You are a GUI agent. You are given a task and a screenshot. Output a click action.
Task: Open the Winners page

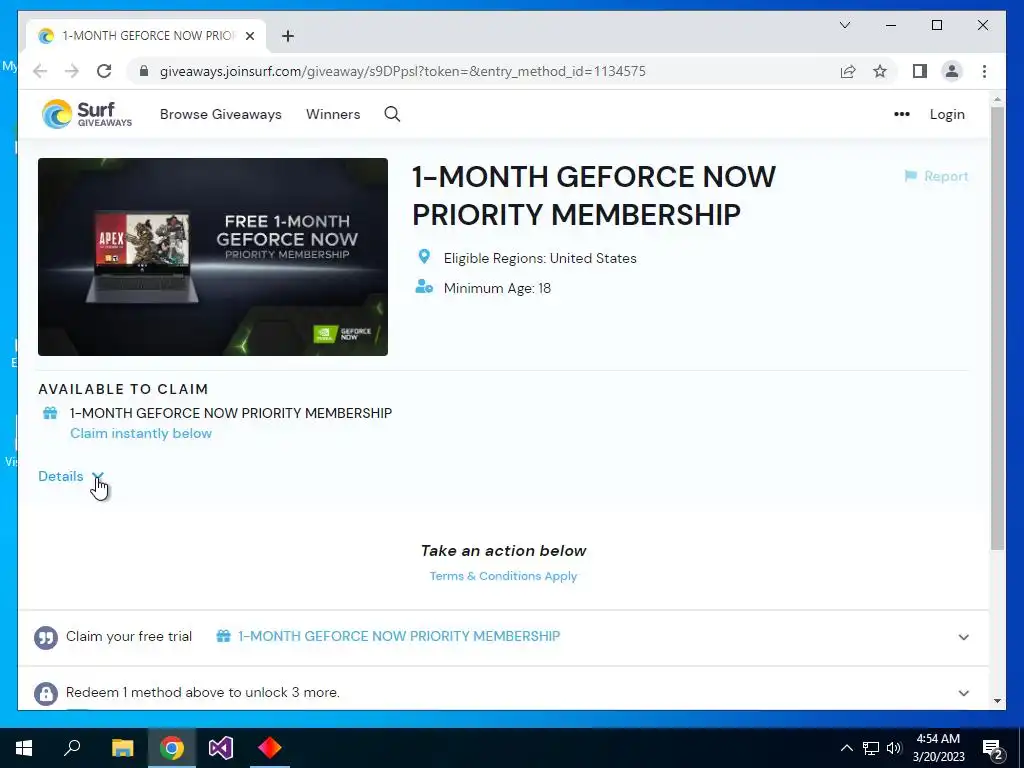tap(333, 114)
